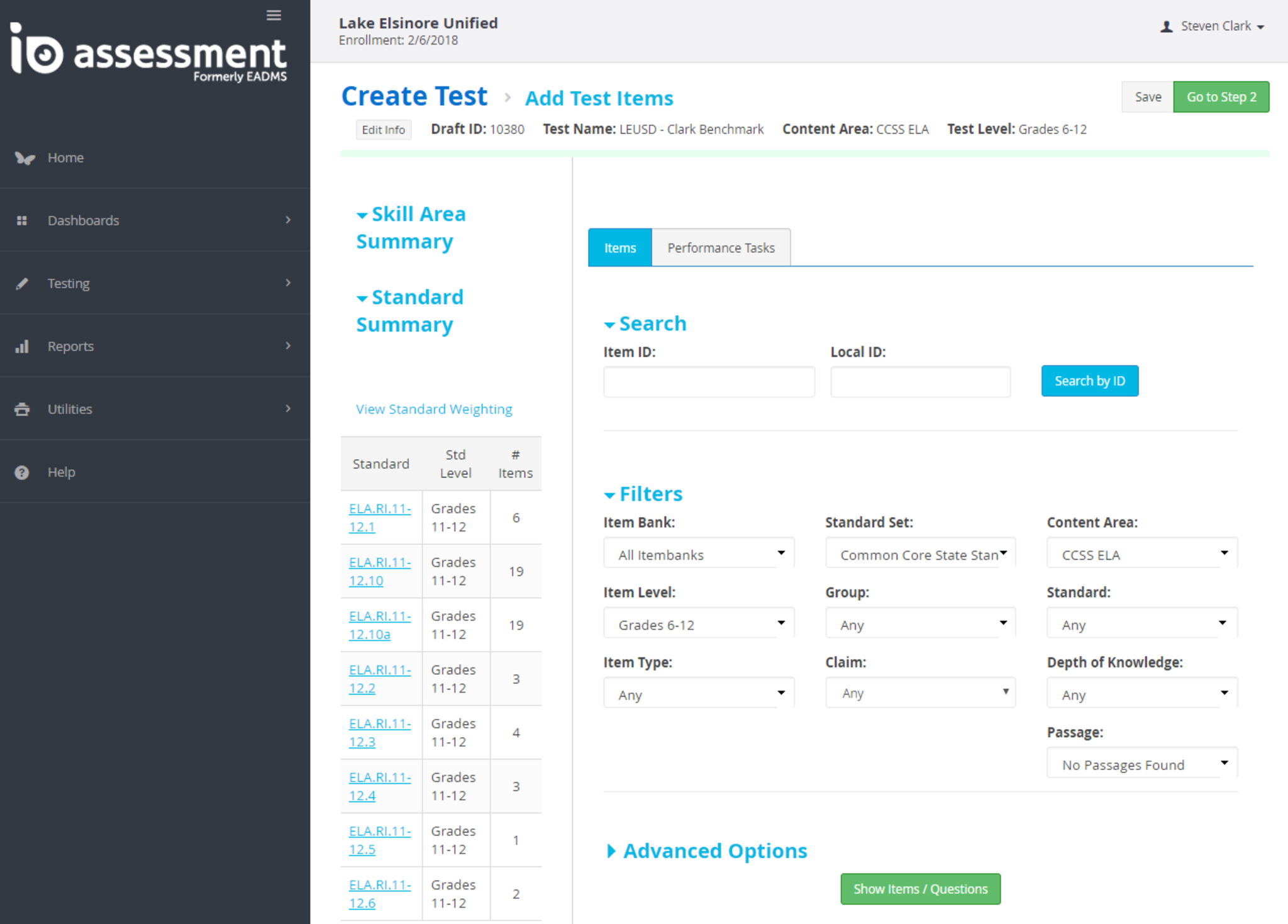Click the Testing pencil icon
Screen dimensions: 1288x924
click(22, 284)
